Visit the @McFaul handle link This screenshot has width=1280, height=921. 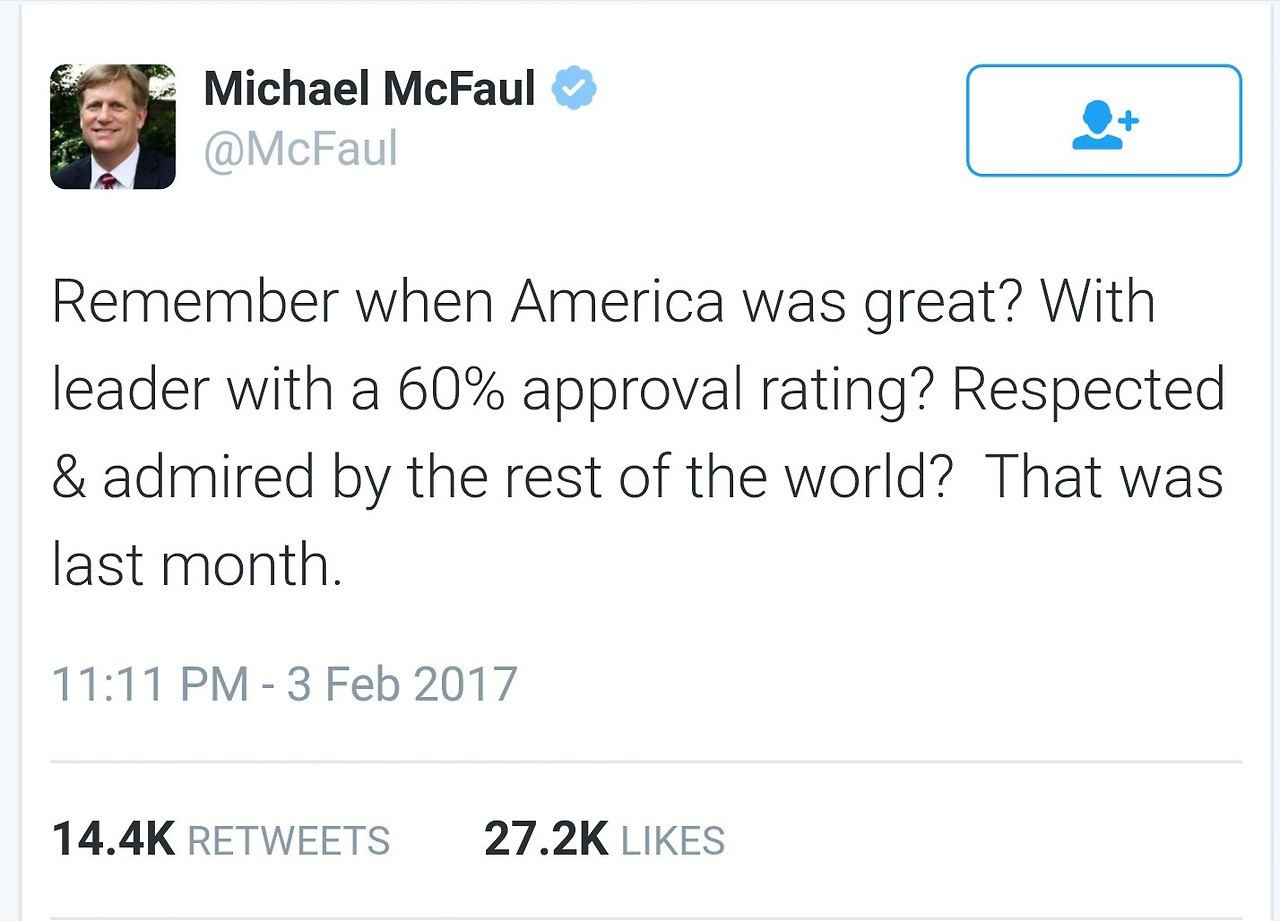pos(300,150)
